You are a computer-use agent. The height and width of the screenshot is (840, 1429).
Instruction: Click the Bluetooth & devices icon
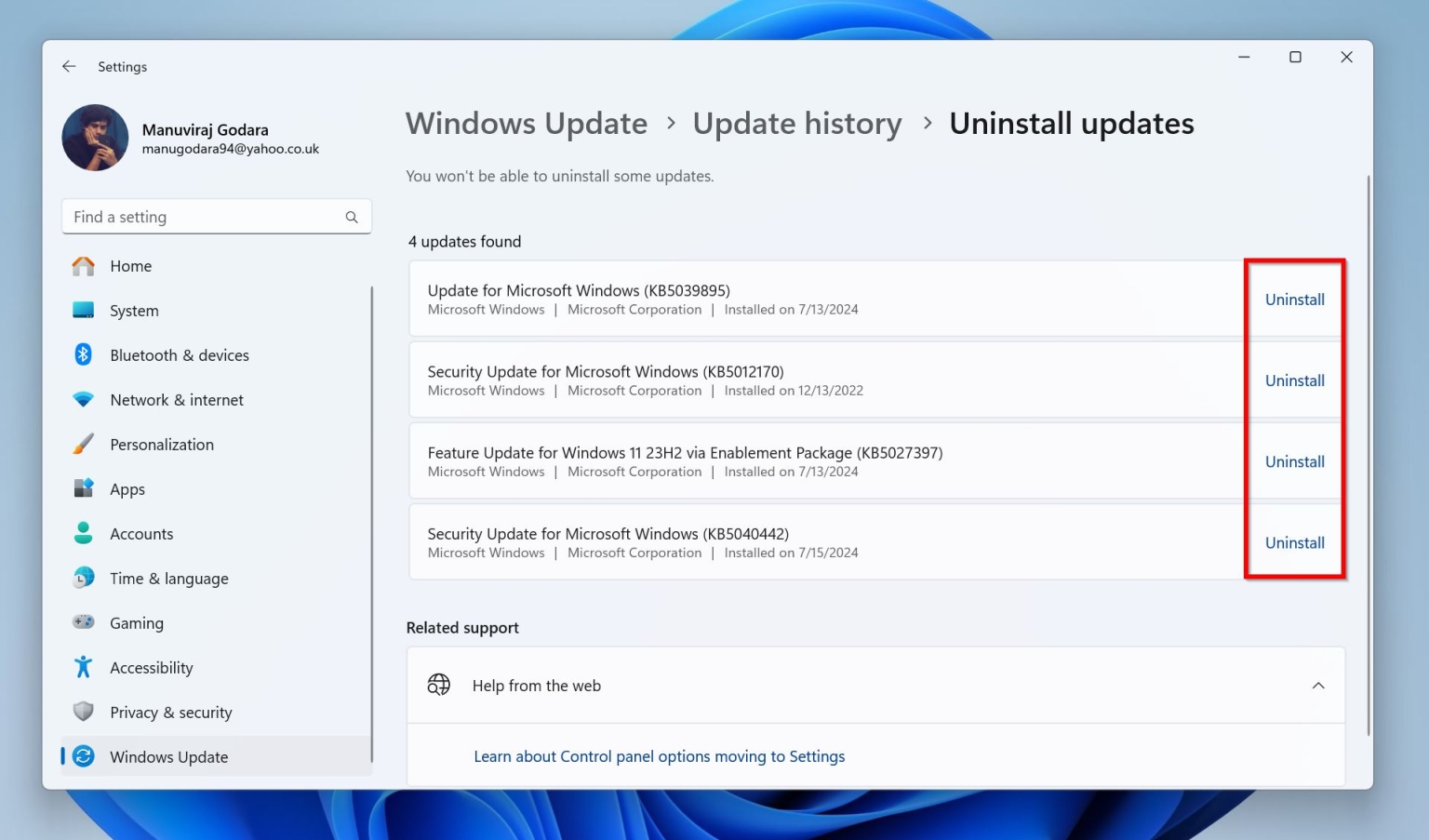(x=84, y=354)
